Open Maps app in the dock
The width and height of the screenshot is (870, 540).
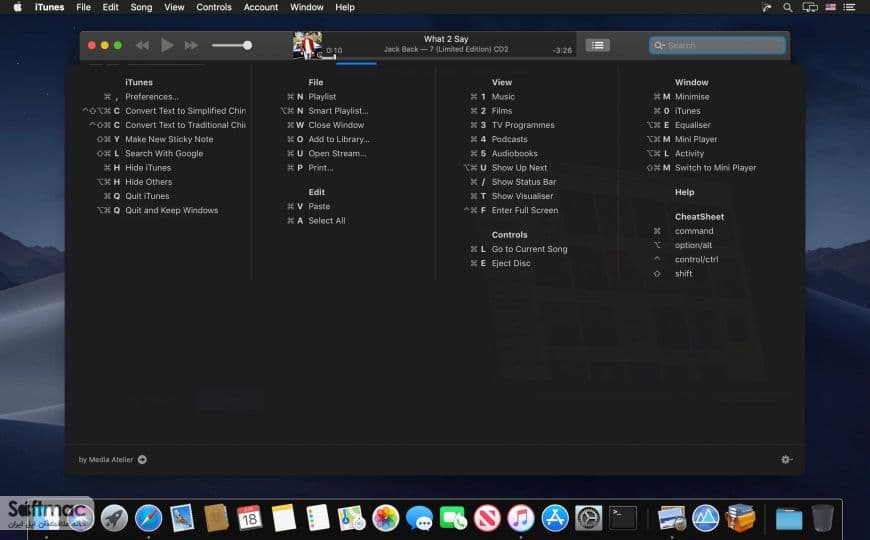pos(351,518)
